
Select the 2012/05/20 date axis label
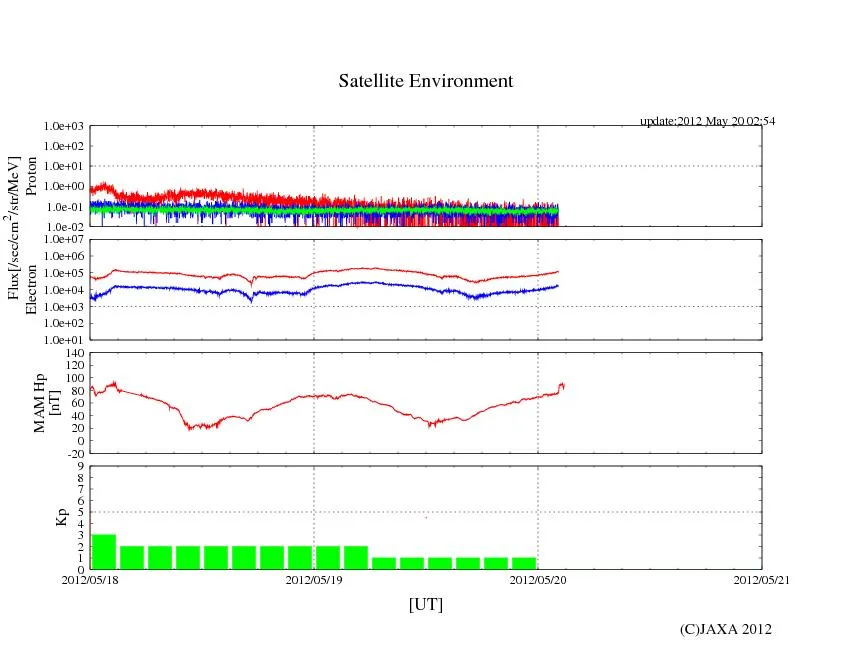538,579
